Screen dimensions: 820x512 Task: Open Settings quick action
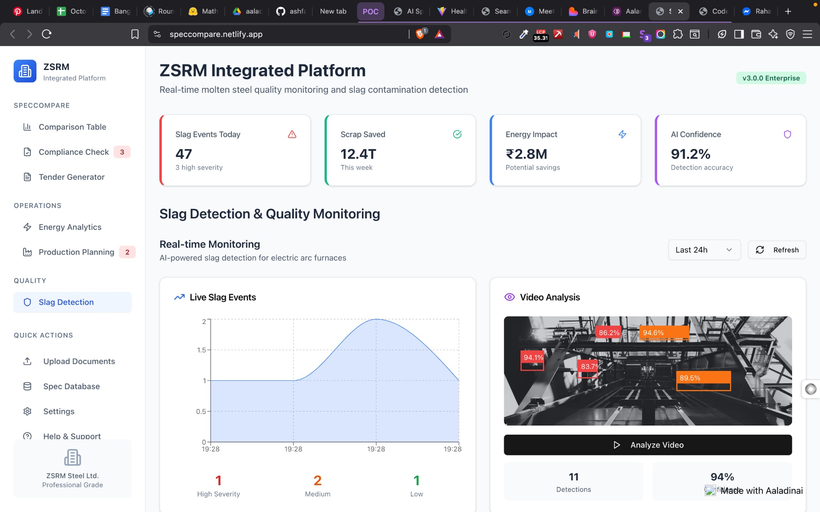(x=72, y=412)
